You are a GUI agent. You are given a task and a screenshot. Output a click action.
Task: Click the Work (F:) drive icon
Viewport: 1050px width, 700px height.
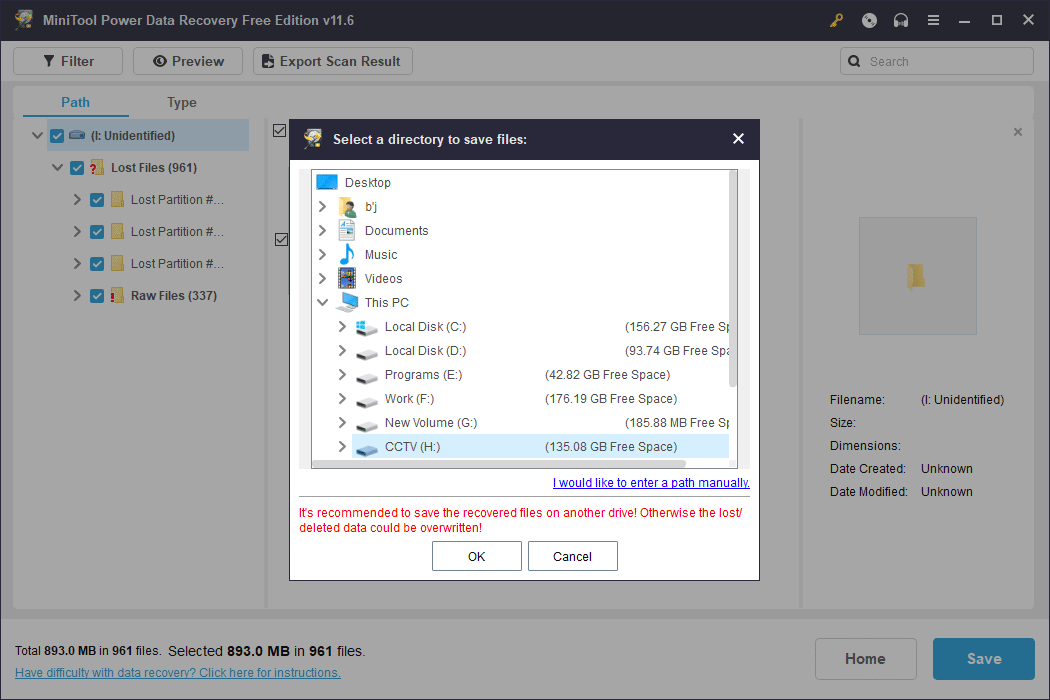pyautogui.click(x=366, y=401)
